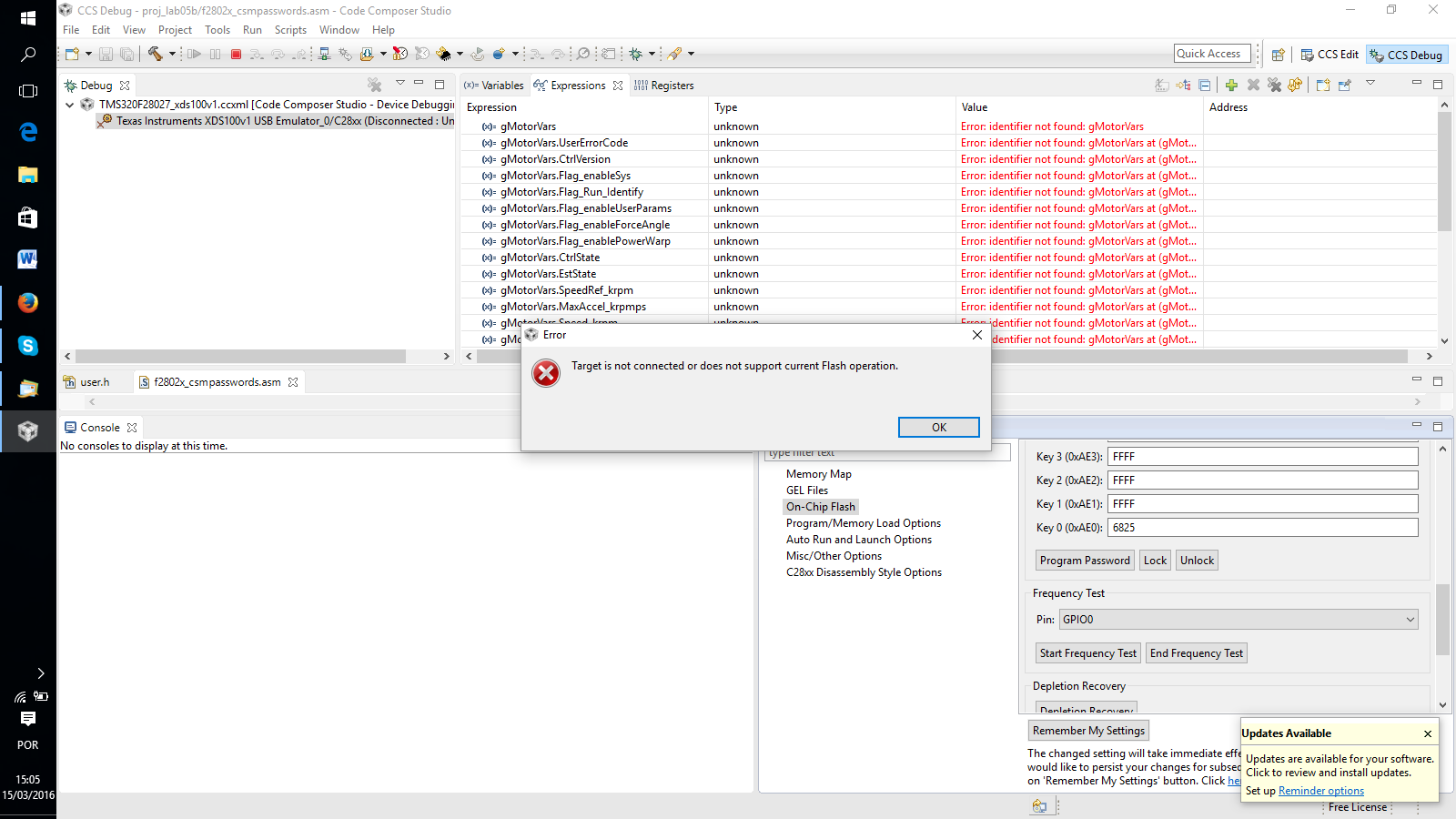Collapse the TMS320F28027 debug tree node
The width and height of the screenshot is (1456, 819).
[69, 104]
